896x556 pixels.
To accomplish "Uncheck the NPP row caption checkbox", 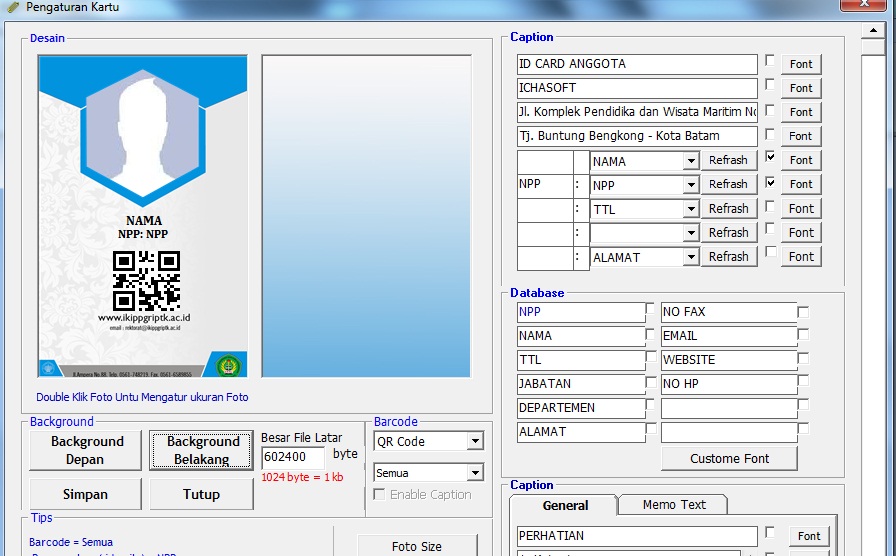I will 770,182.
